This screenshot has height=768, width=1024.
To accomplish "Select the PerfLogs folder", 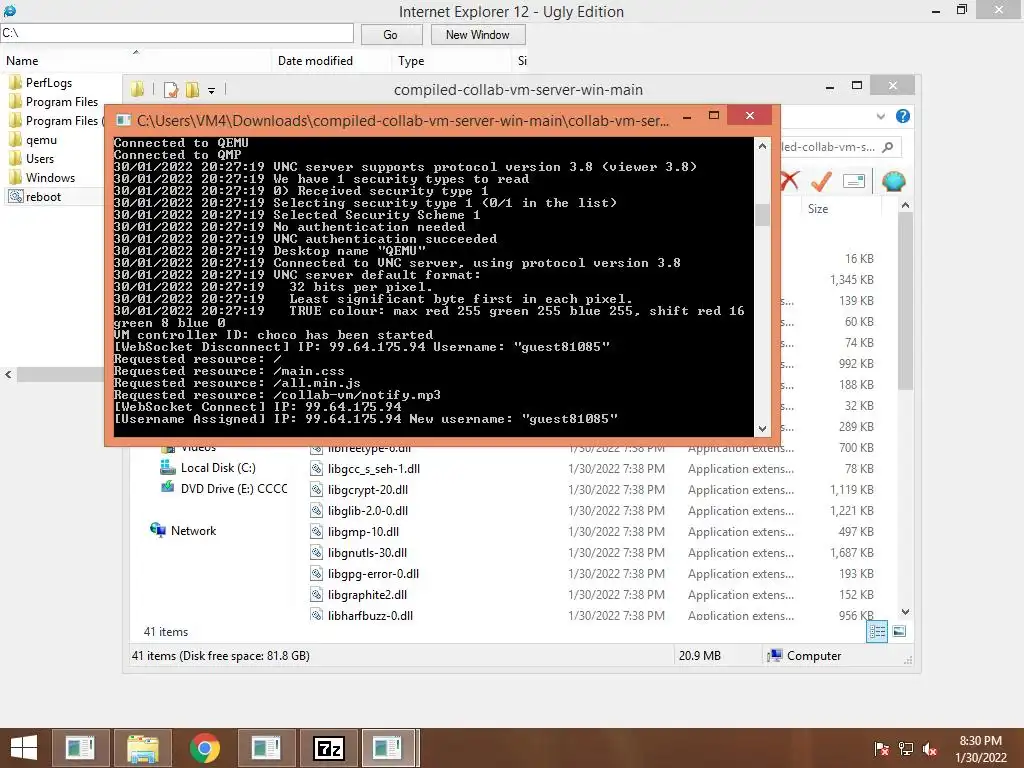I will pyautogui.click(x=48, y=83).
